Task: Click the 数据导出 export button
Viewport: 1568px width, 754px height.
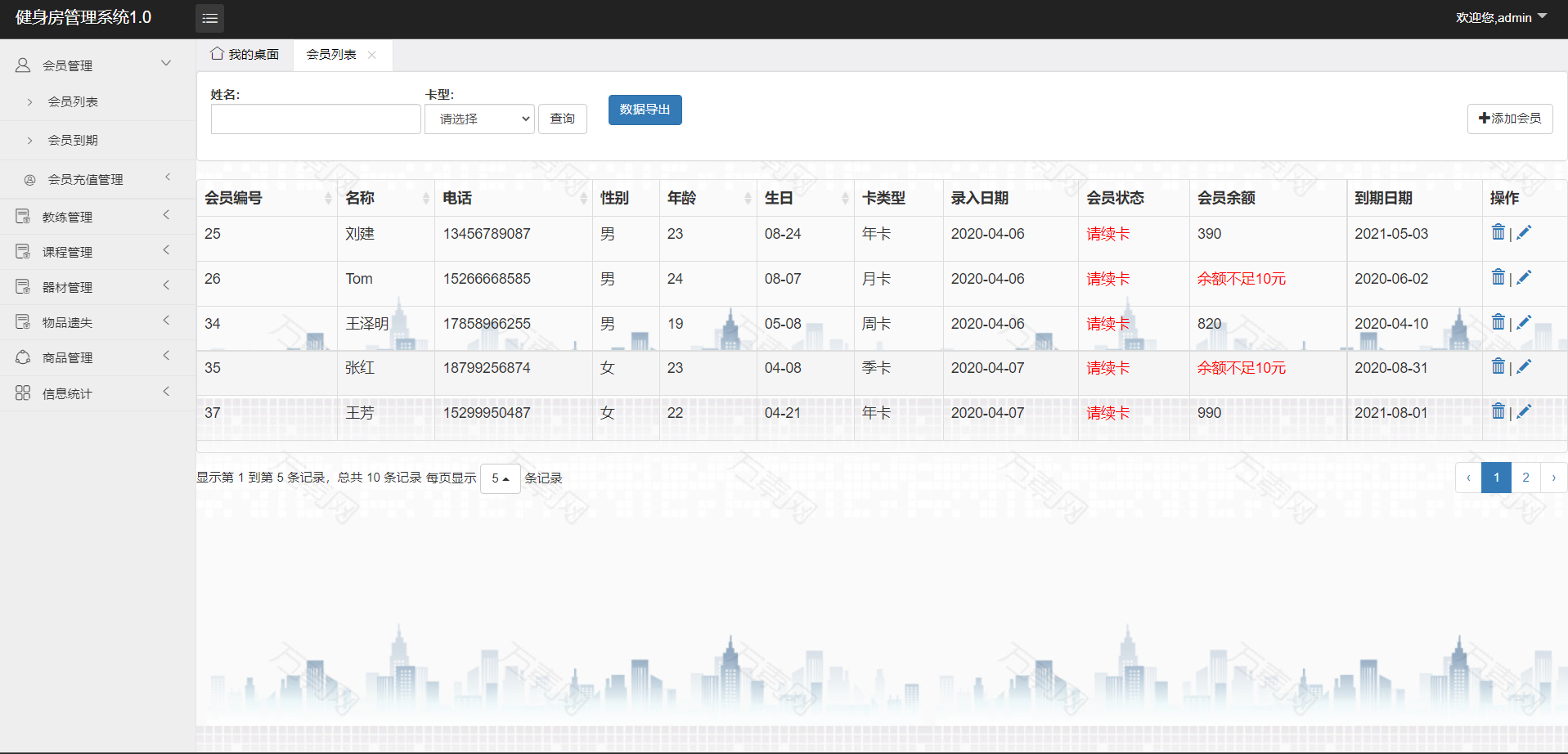Action: pos(645,110)
